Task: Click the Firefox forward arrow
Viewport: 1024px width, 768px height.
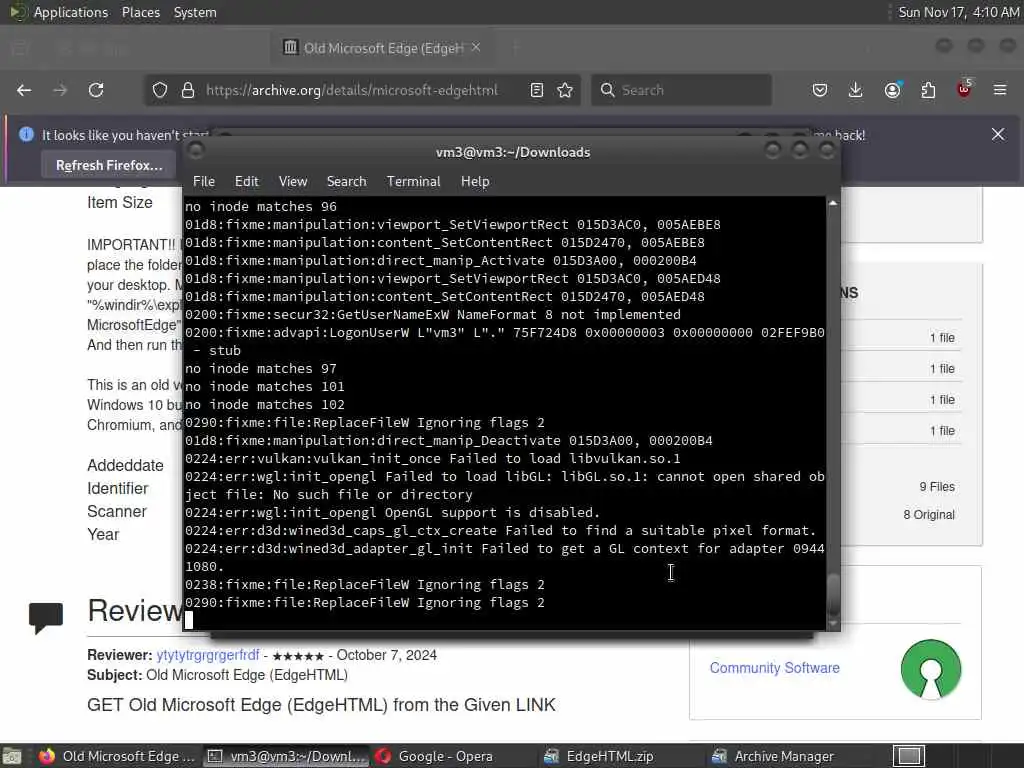Action: 60,90
